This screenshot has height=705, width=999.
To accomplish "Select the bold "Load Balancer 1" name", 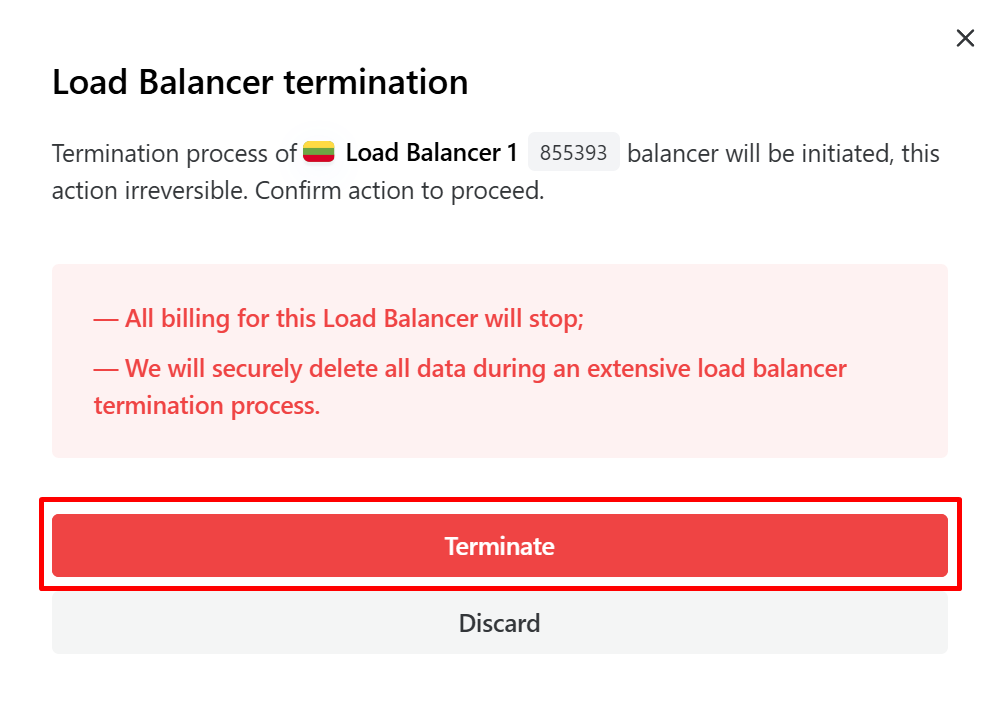I will [431, 153].
